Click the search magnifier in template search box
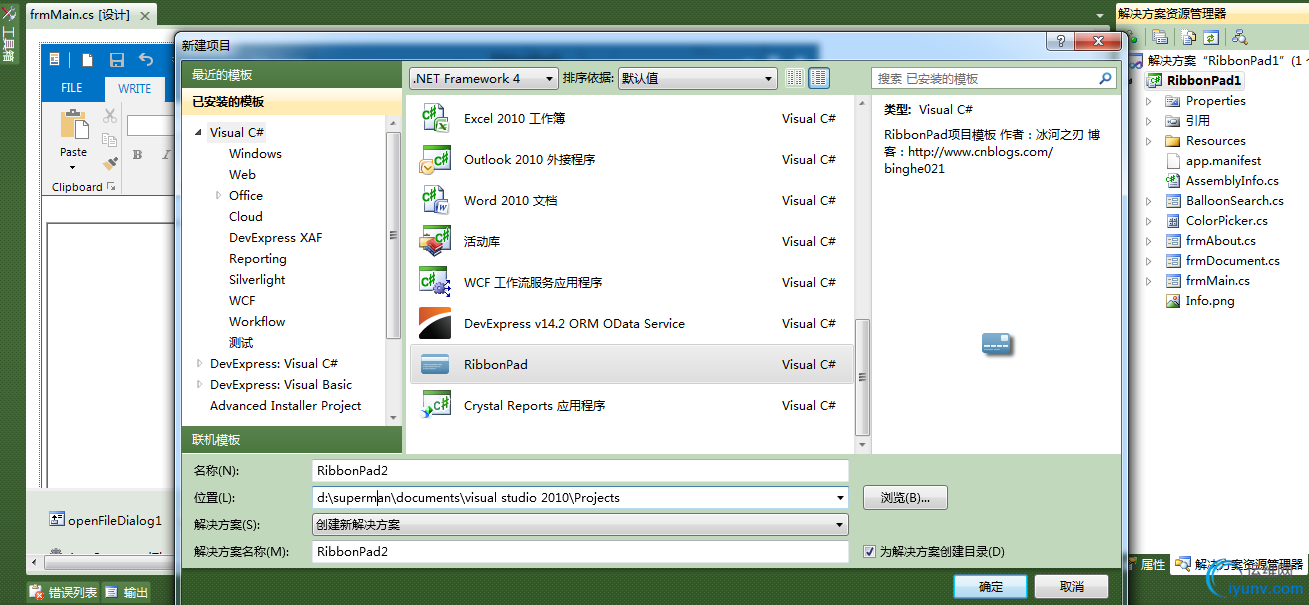1309x605 pixels. 1105,78
